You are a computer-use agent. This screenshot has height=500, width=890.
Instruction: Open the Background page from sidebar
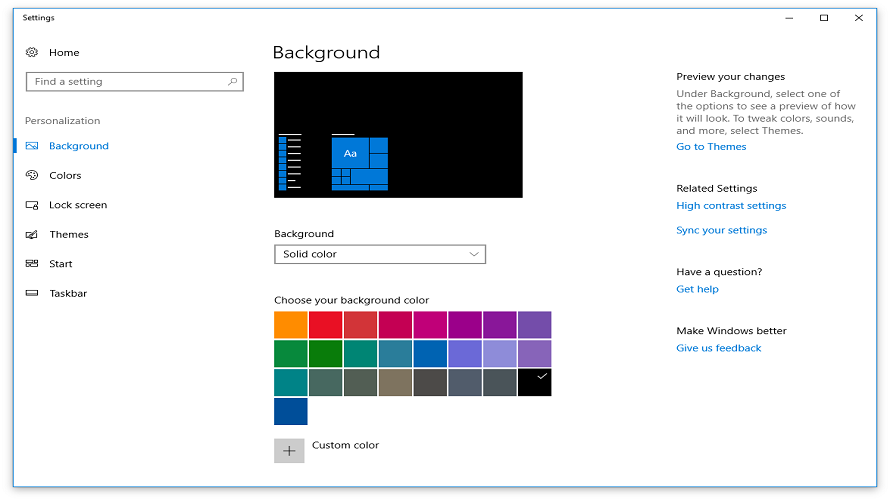point(78,146)
